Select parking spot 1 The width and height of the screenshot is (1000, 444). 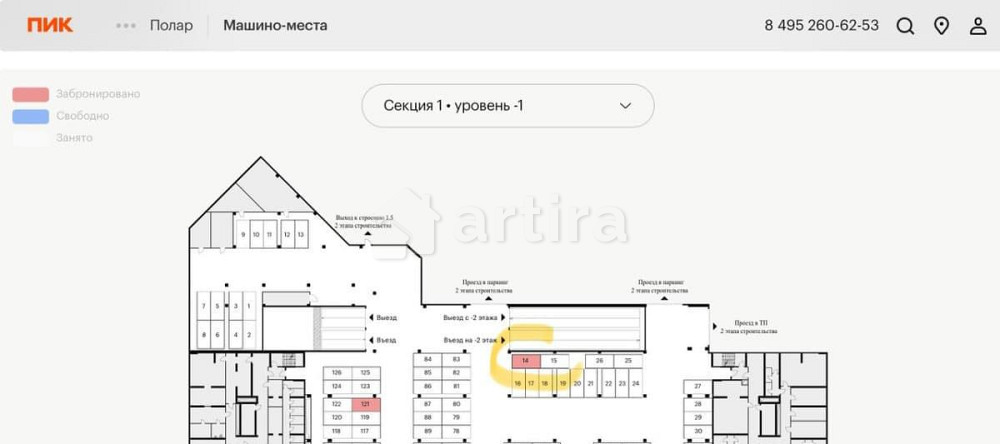point(249,307)
